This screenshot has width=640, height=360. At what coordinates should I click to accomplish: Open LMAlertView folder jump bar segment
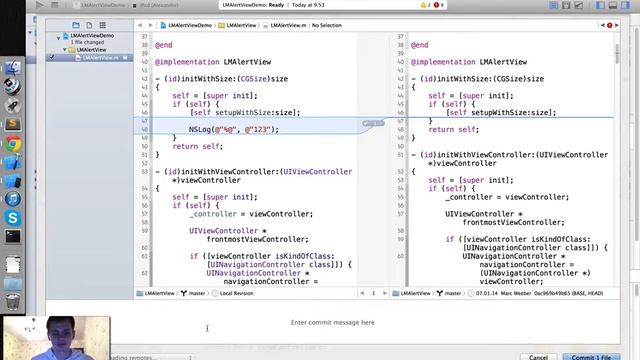pos(238,25)
